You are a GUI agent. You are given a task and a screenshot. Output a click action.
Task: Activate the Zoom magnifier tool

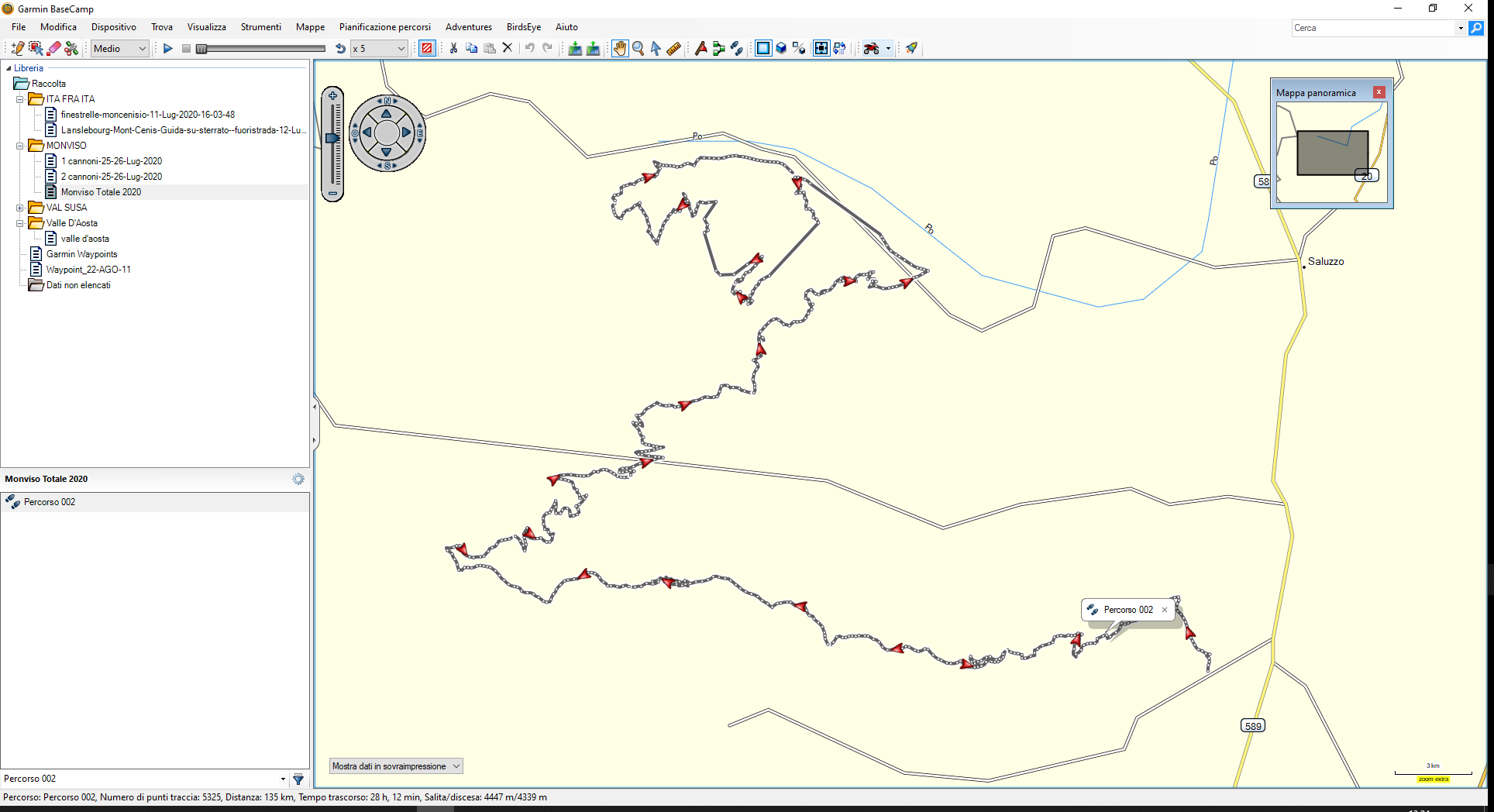click(x=639, y=48)
